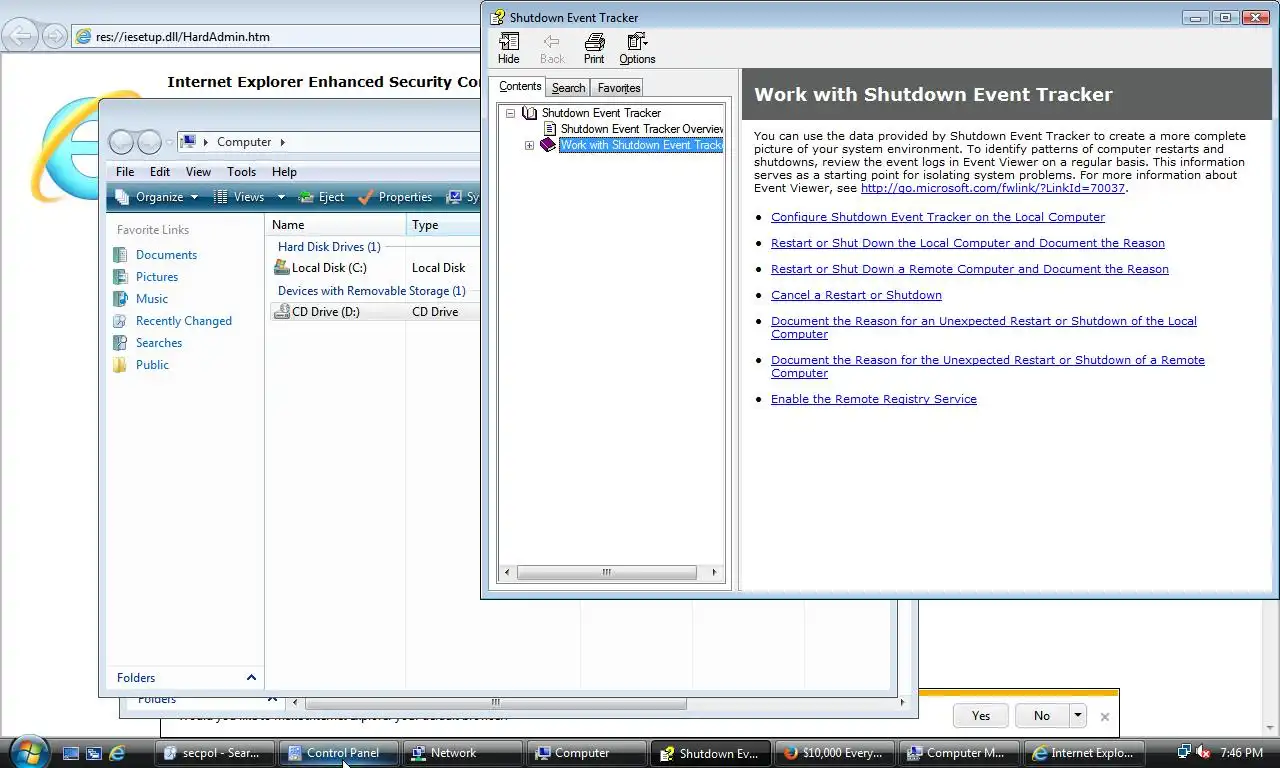Click the volume muted tray icon
Screen dimensions: 1280x768
point(1203,753)
